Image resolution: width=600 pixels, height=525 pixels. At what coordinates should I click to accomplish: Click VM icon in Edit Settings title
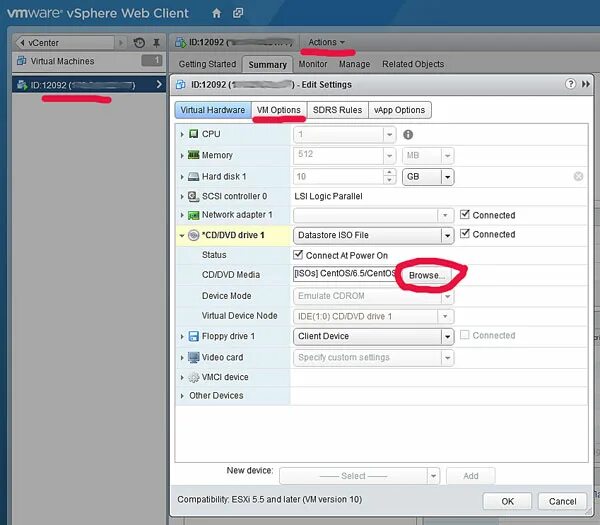[180, 85]
